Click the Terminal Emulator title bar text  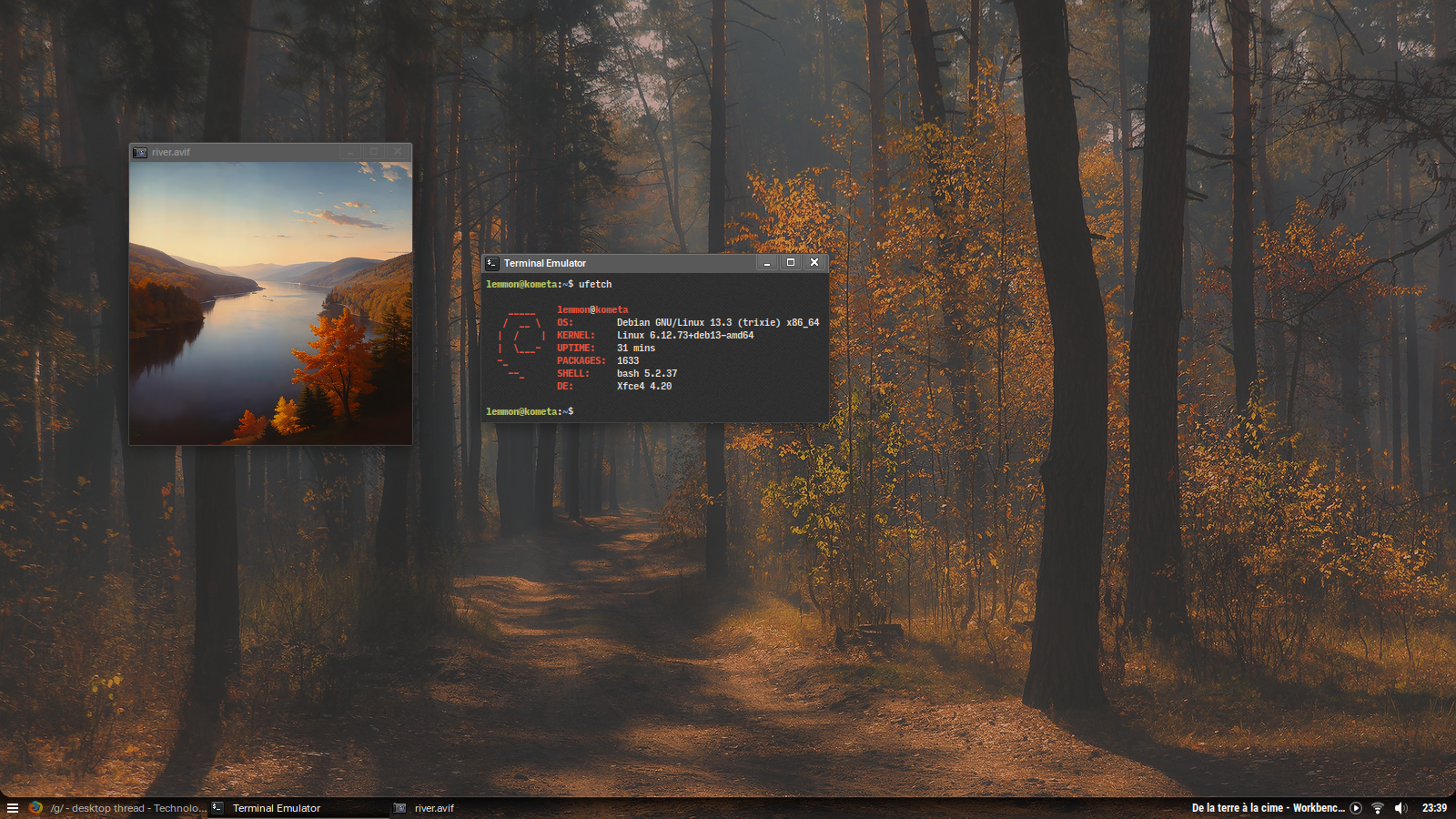pos(545,263)
